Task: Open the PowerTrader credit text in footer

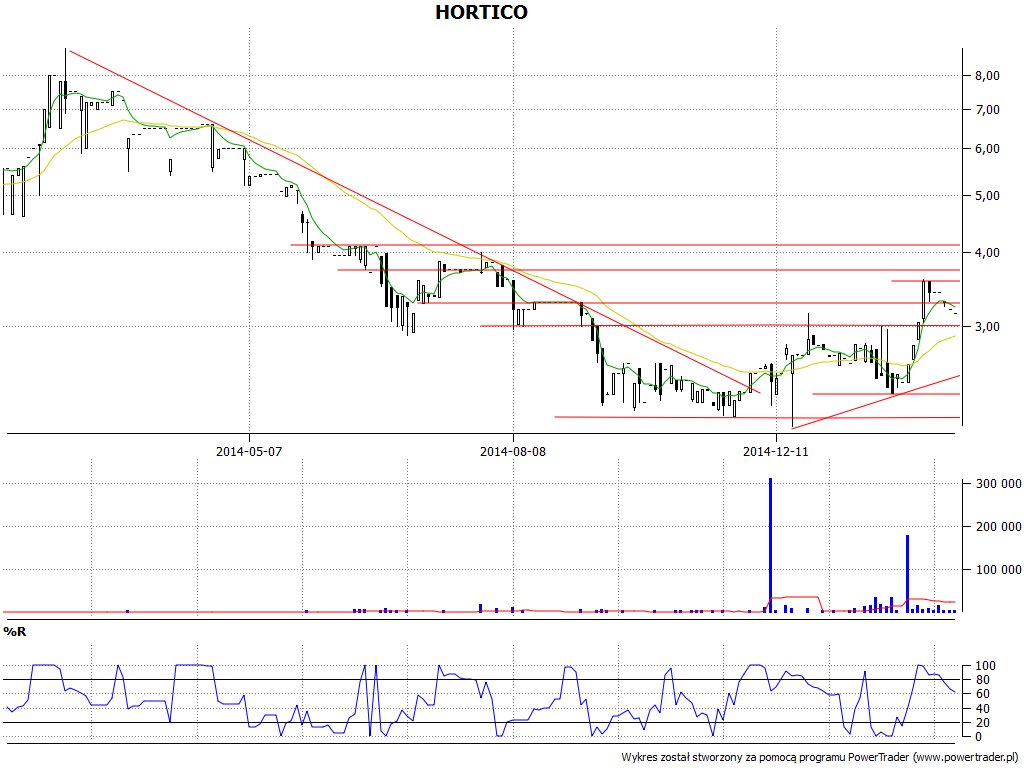Action: coord(822,758)
